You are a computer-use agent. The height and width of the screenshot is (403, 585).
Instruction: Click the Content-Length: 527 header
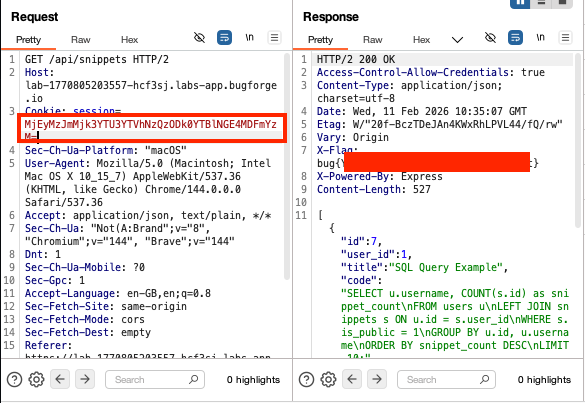tap(373, 189)
